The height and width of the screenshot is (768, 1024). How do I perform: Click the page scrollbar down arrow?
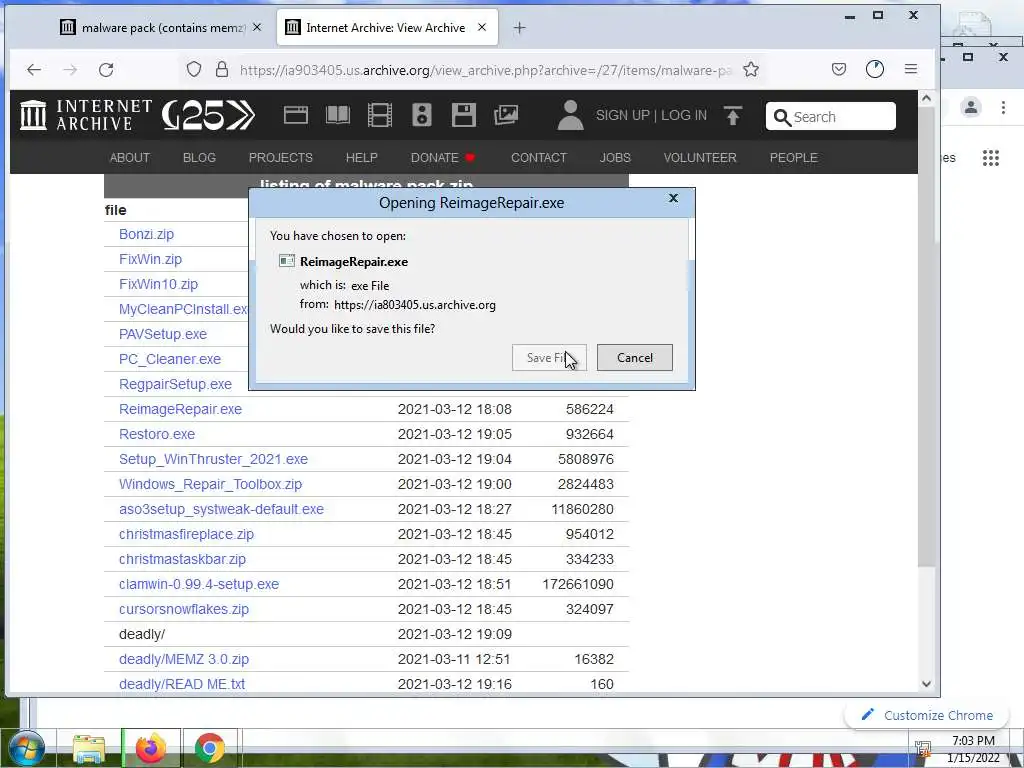pyautogui.click(x=926, y=684)
